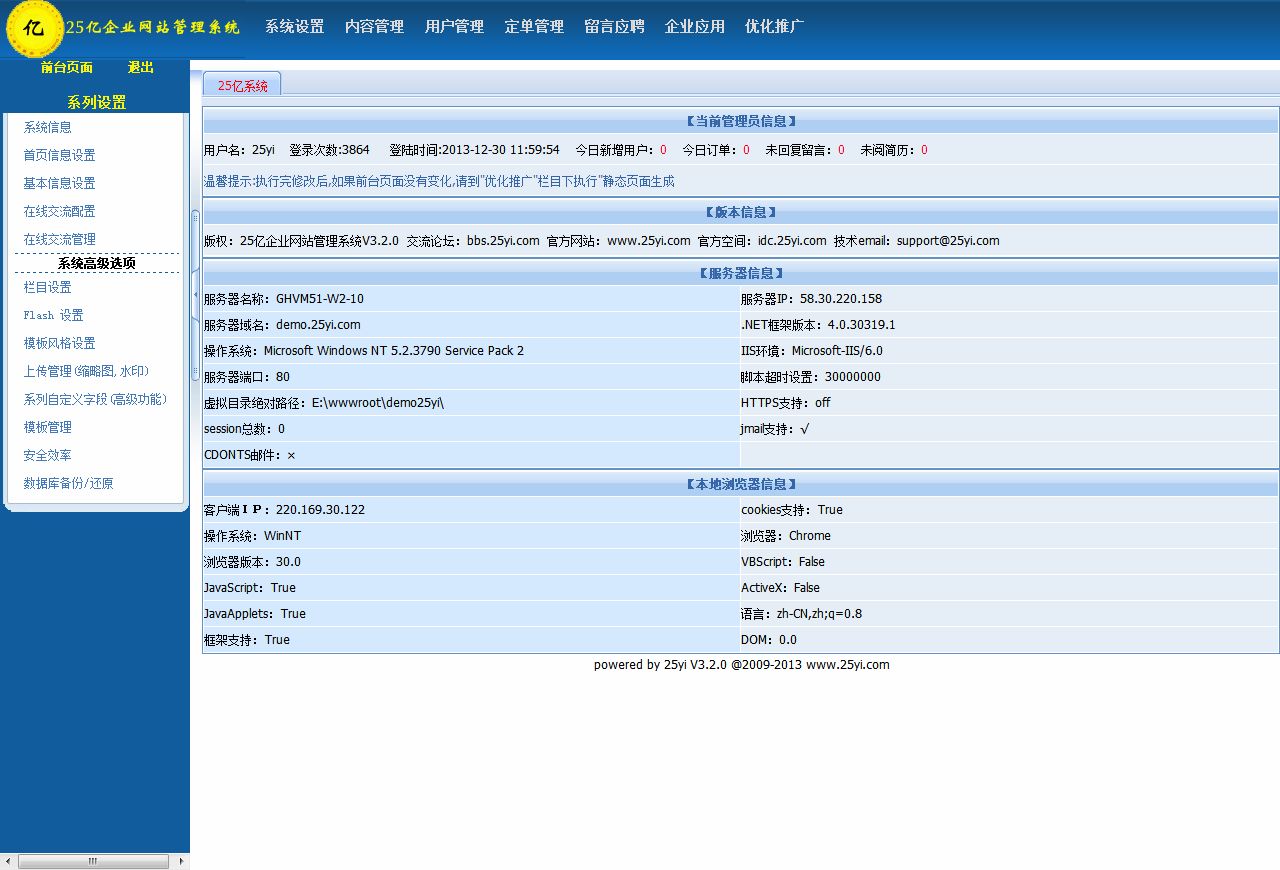Open the 定单管理 menu
Image resolution: width=1280 pixels, height=870 pixels.
[x=534, y=27]
